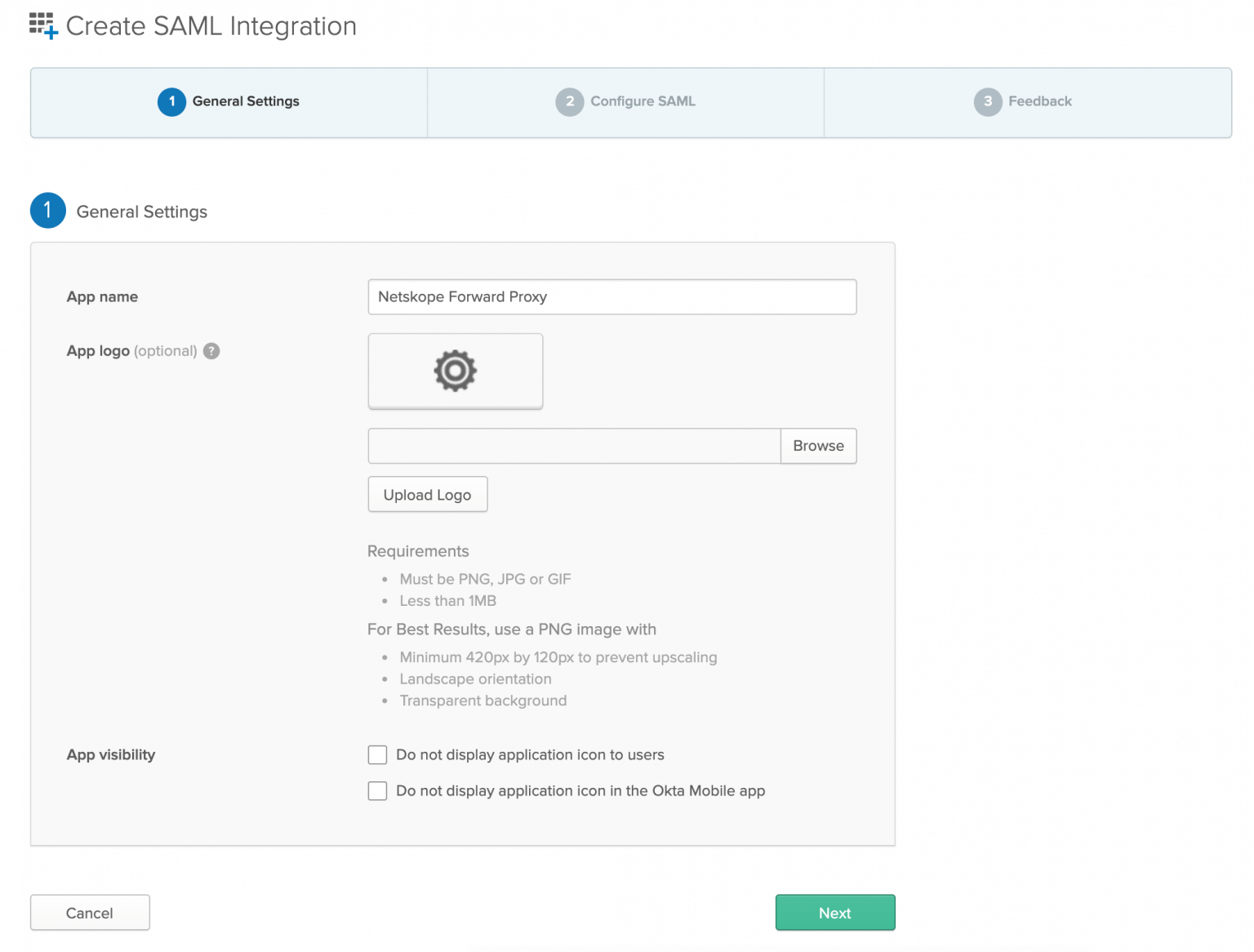Click the blue plus on the app icon
The width and height of the screenshot is (1254, 952).
pyautogui.click(x=52, y=34)
